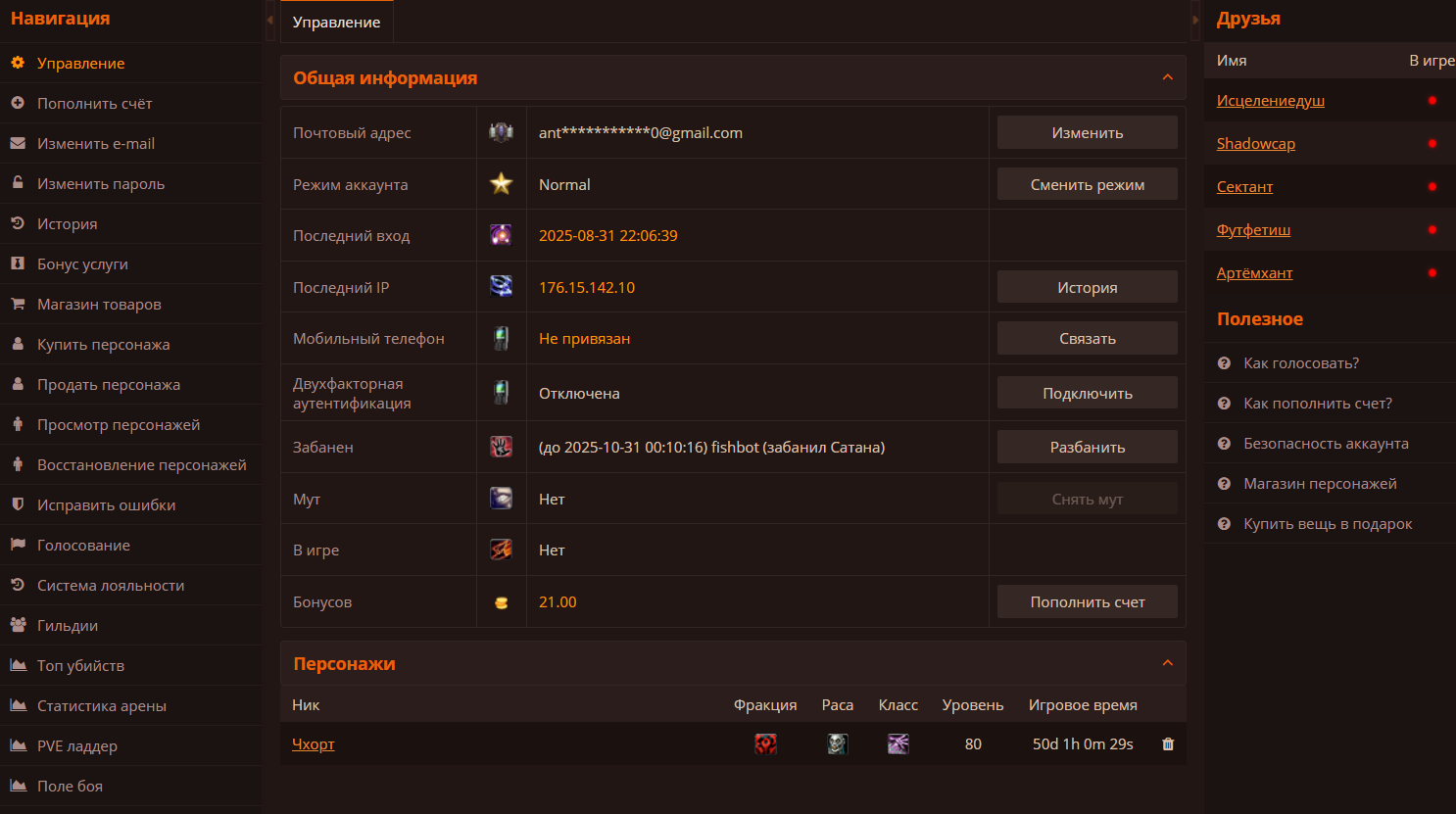
Task: Collapse the Персонажи section
Action: click(1167, 663)
